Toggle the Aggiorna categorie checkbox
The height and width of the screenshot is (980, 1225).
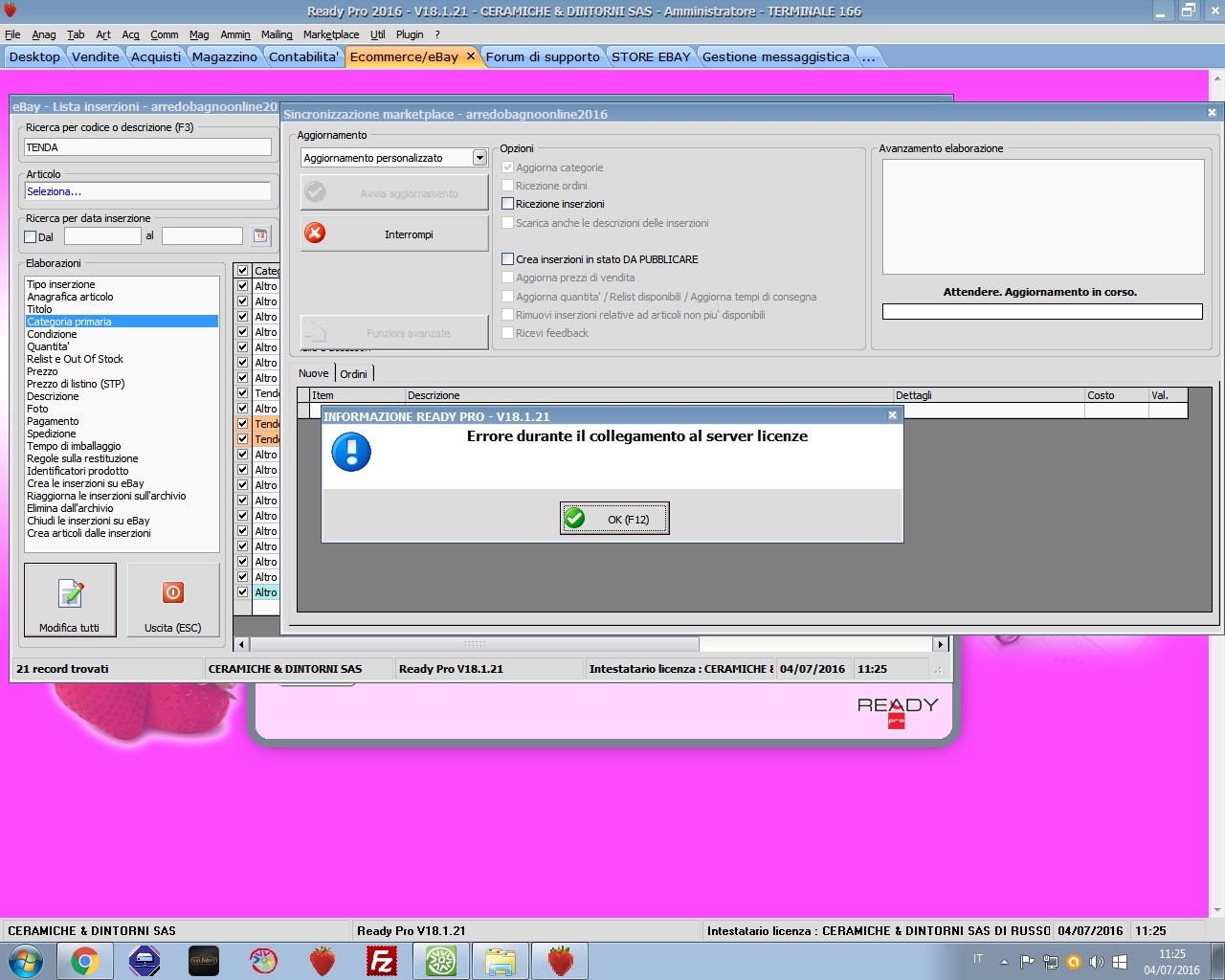point(508,167)
